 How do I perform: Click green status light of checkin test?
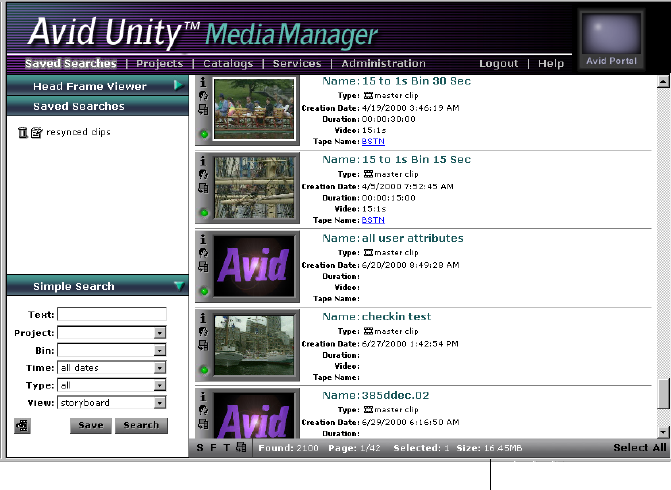[x=205, y=370]
